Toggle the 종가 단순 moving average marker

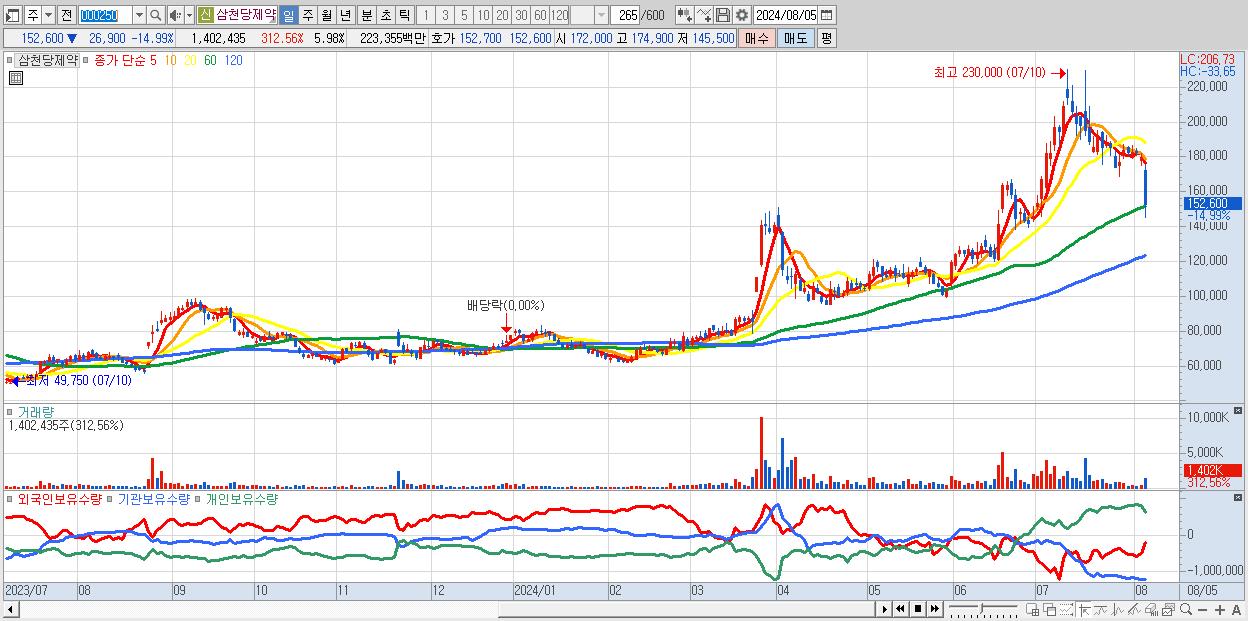pos(87,60)
